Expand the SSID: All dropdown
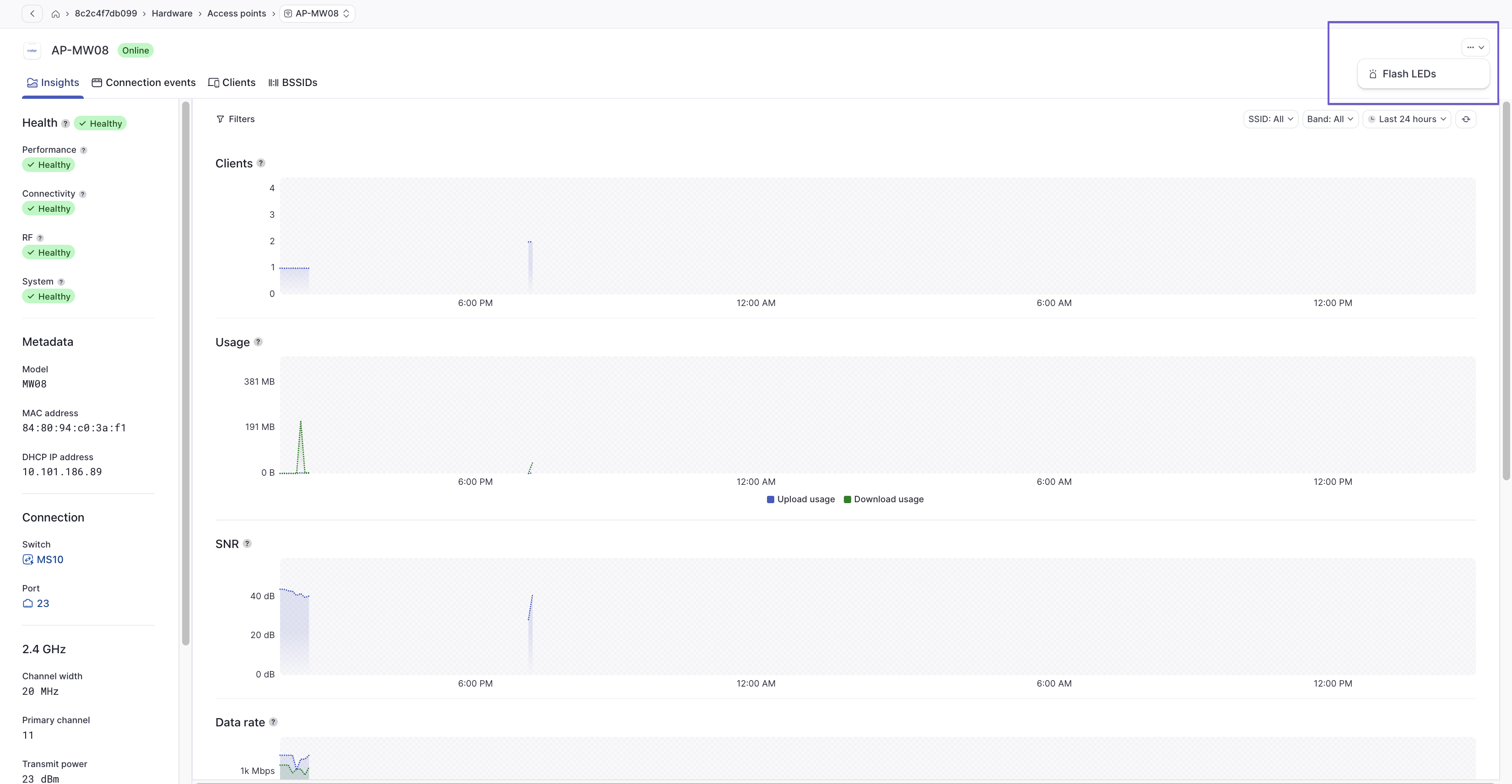Screen dimensions: 1512x784 tap(1271, 119)
